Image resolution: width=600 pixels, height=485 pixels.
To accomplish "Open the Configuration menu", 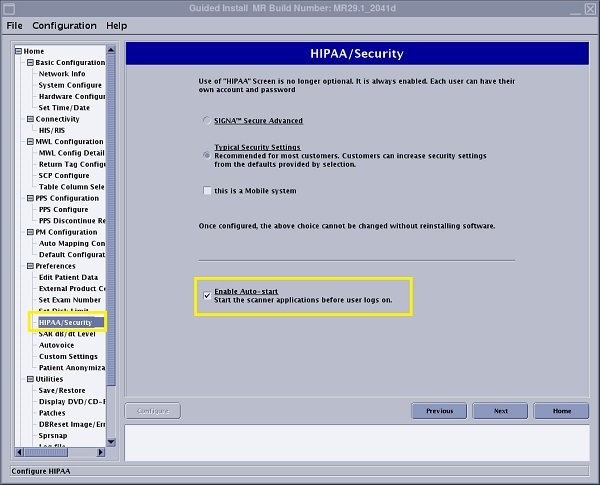I will (64, 25).
